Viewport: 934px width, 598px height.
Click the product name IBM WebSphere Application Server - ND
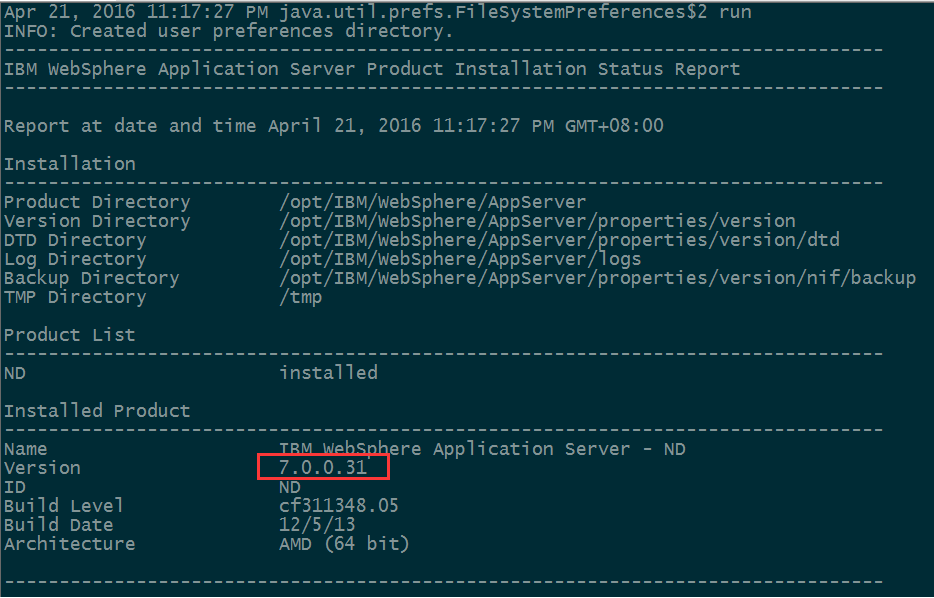click(482, 449)
